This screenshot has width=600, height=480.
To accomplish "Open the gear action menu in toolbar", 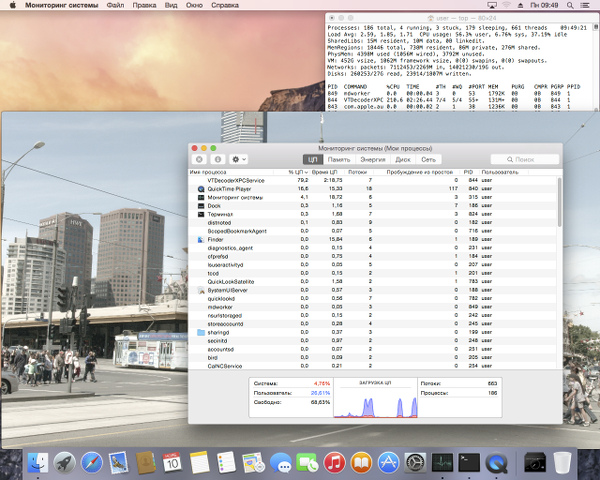I will pyautogui.click(x=238, y=159).
